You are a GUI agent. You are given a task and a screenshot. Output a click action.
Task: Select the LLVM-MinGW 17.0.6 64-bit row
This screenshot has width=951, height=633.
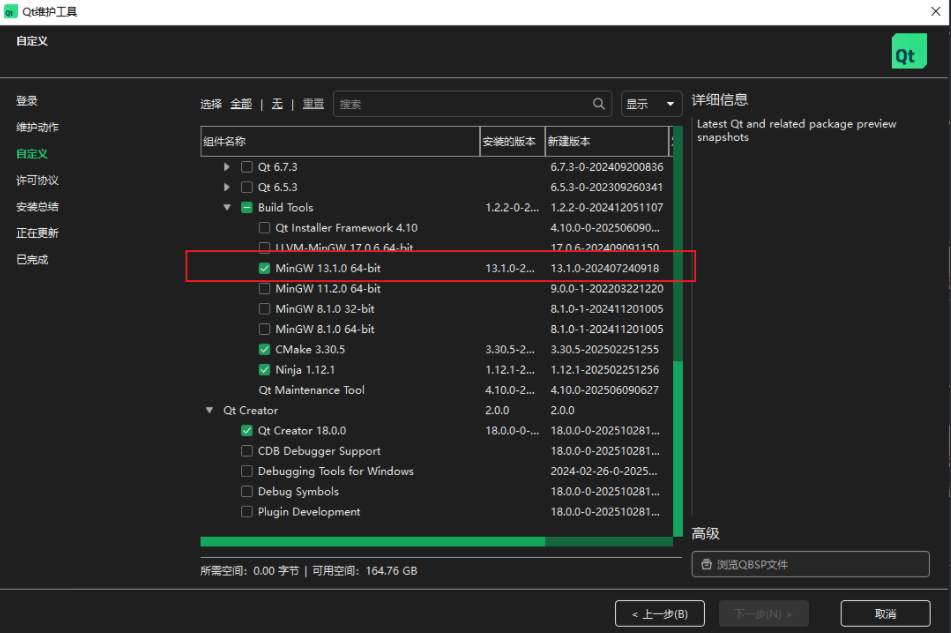click(437, 247)
